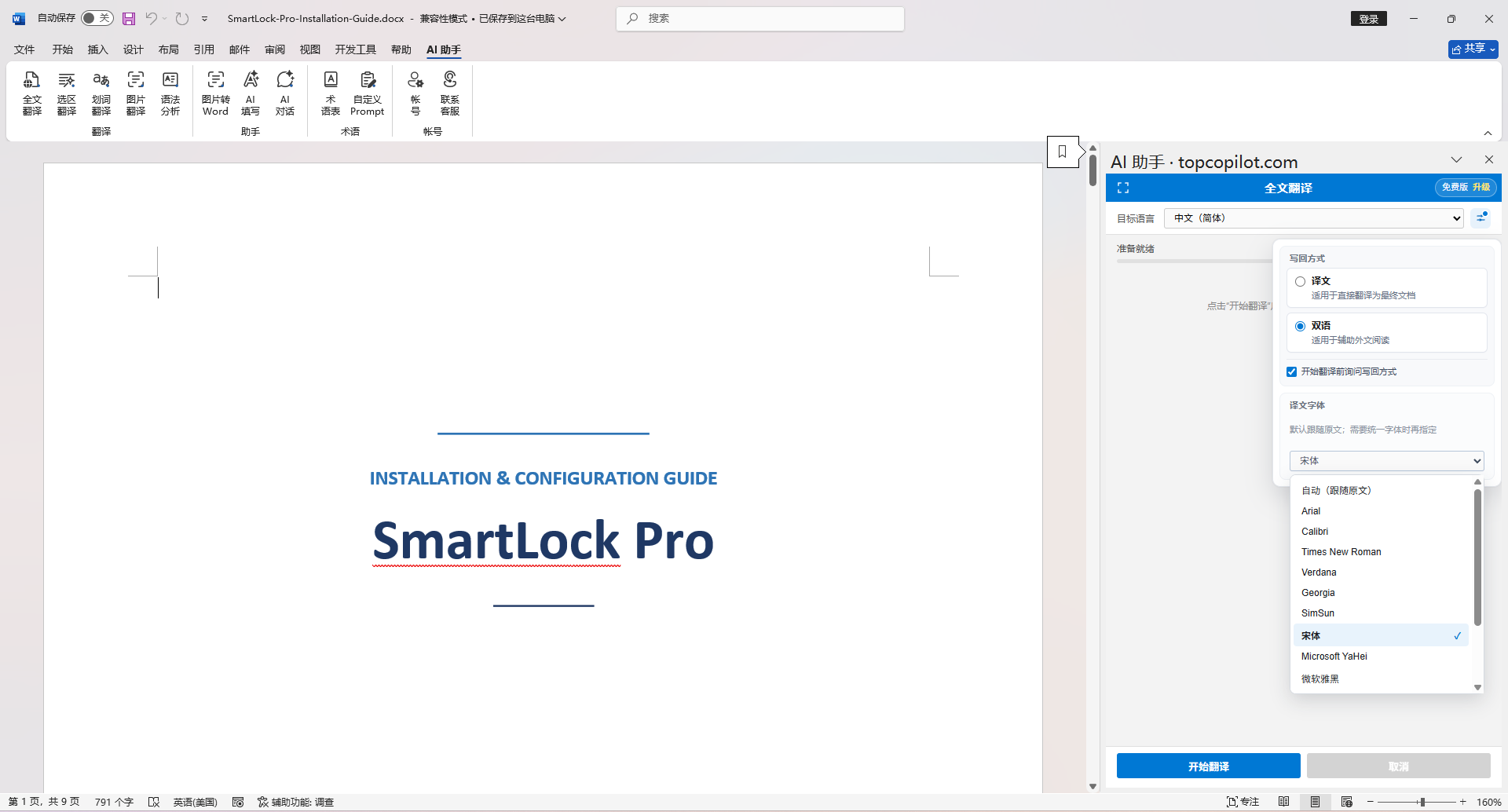Click the 全文翻译 ribbon icon
Viewport: 1508px width, 812px height.
(x=32, y=93)
